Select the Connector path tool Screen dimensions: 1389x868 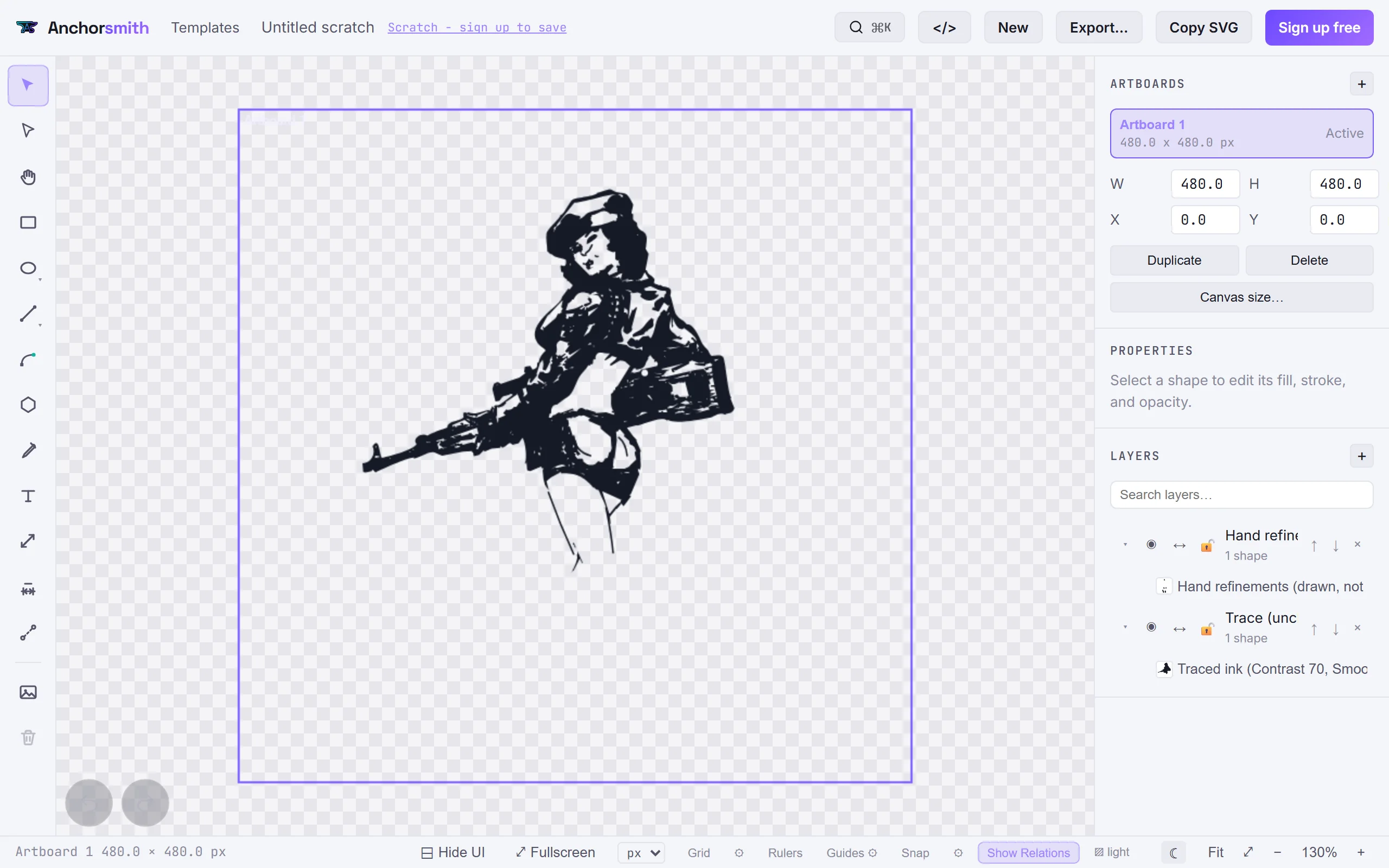pyautogui.click(x=28, y=633)
